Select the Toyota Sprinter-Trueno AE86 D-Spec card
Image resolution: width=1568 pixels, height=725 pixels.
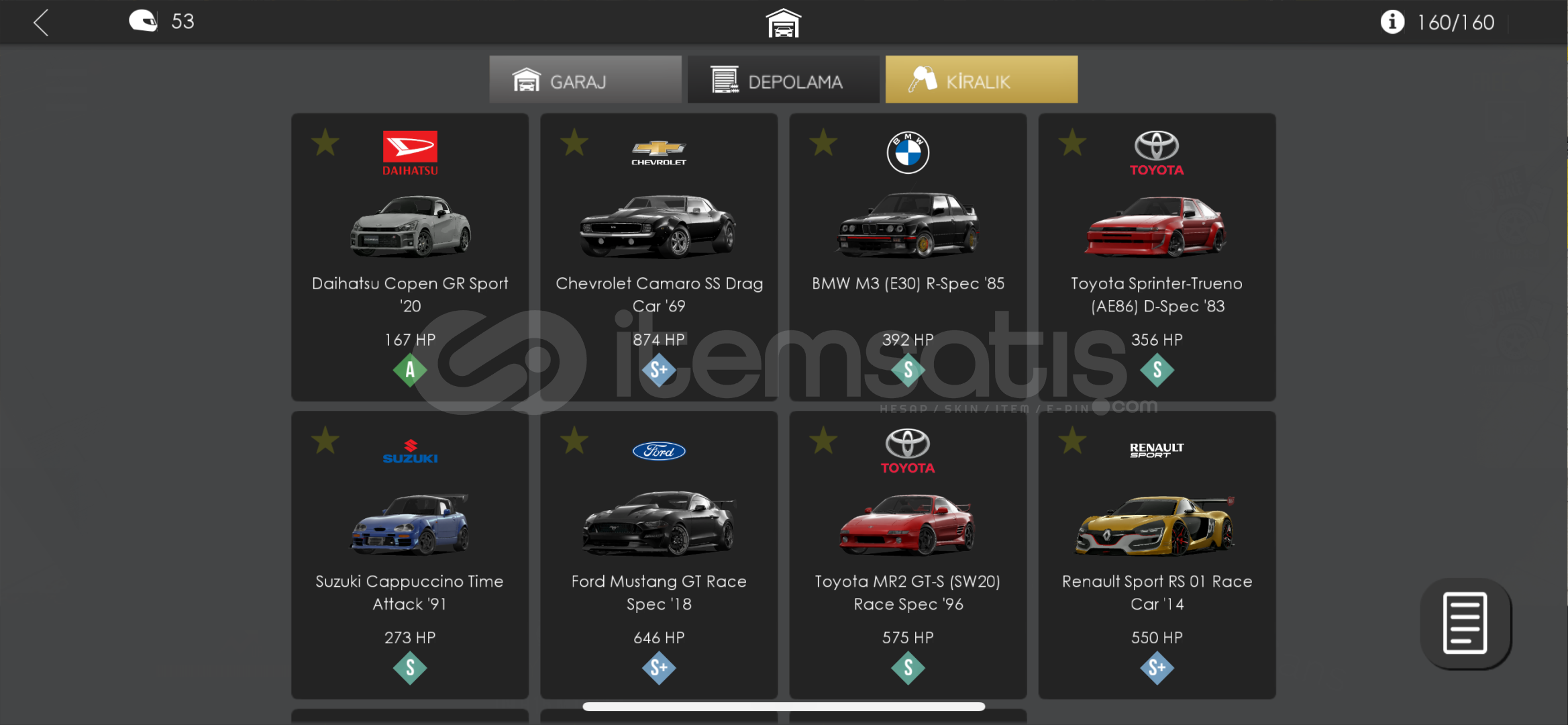(1157, 257)
